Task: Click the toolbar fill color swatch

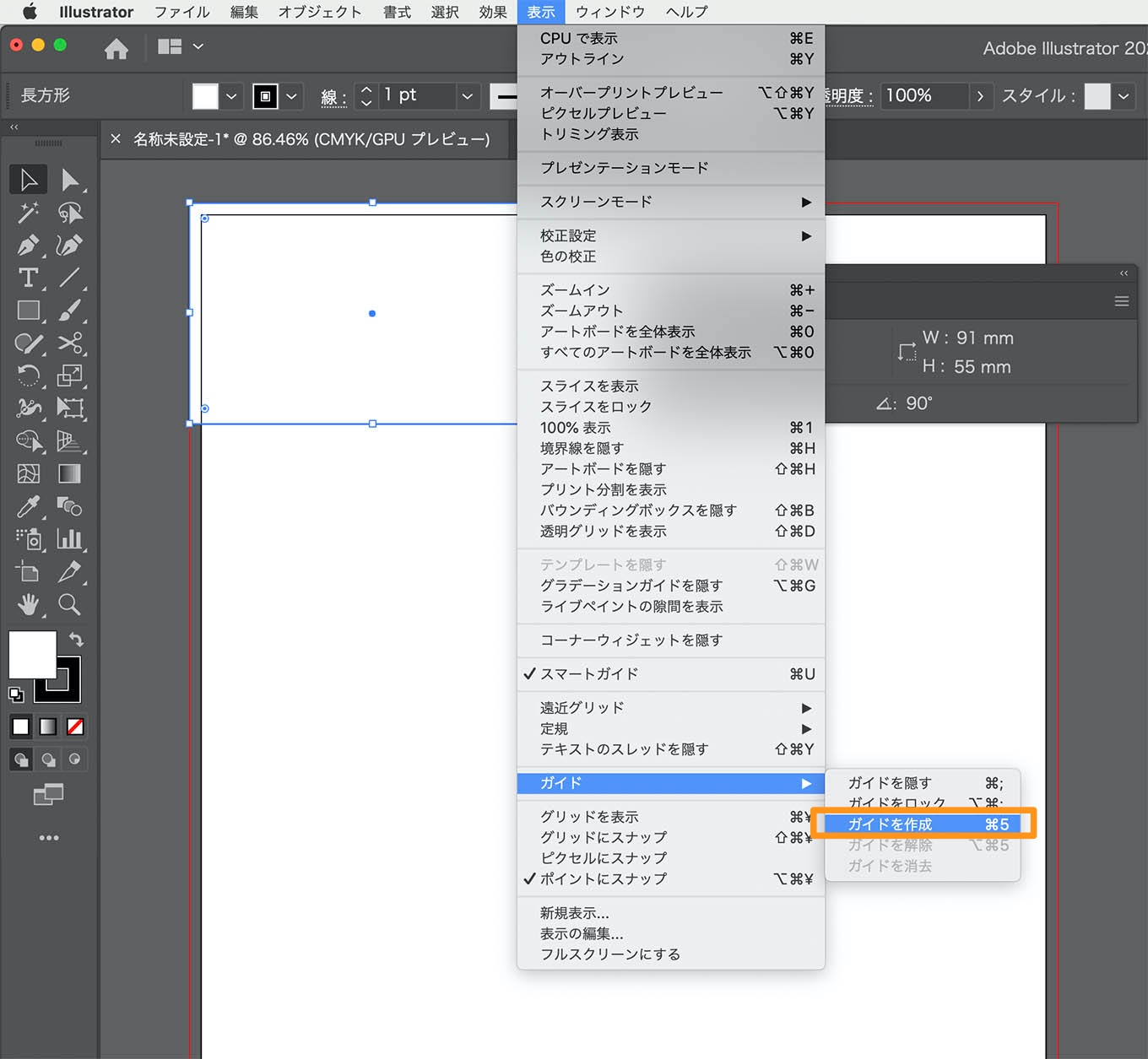Action: tap(205, 96)
